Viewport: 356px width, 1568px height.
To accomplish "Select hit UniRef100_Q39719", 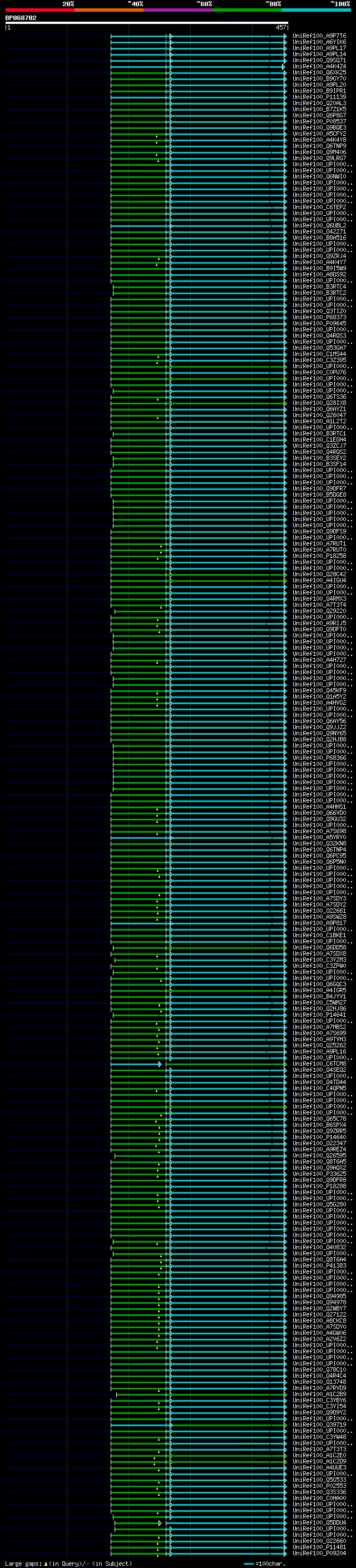I will coord(319,1424).
